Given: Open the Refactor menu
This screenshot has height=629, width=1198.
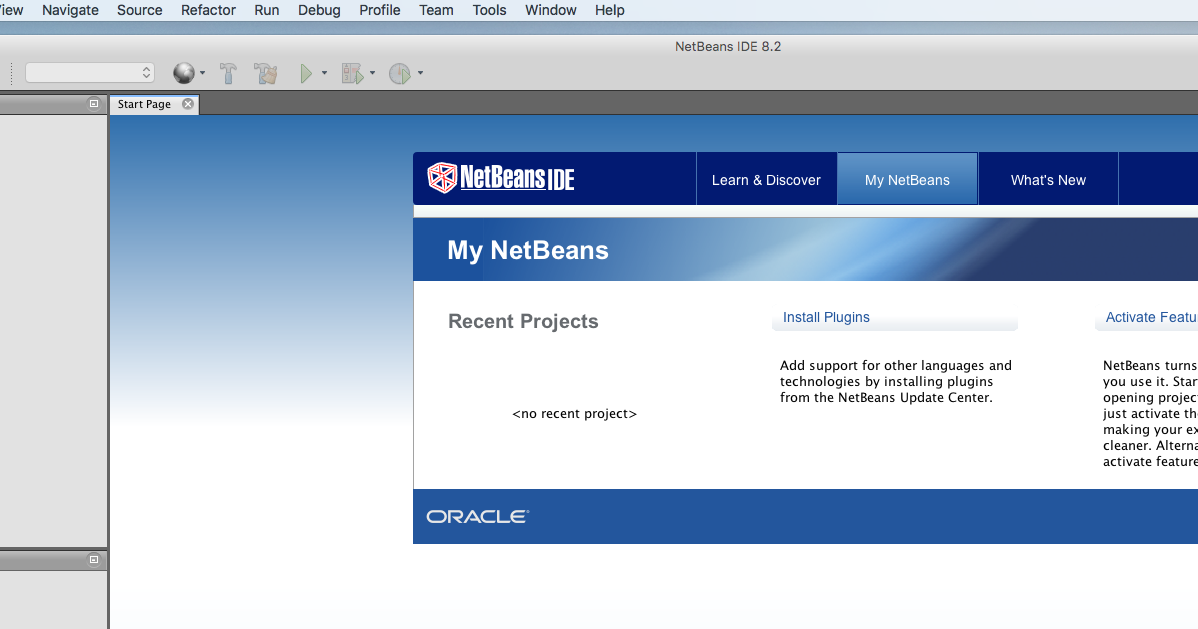Looking at the screenshot, I should pyautogui.click(x=209, y=10).
